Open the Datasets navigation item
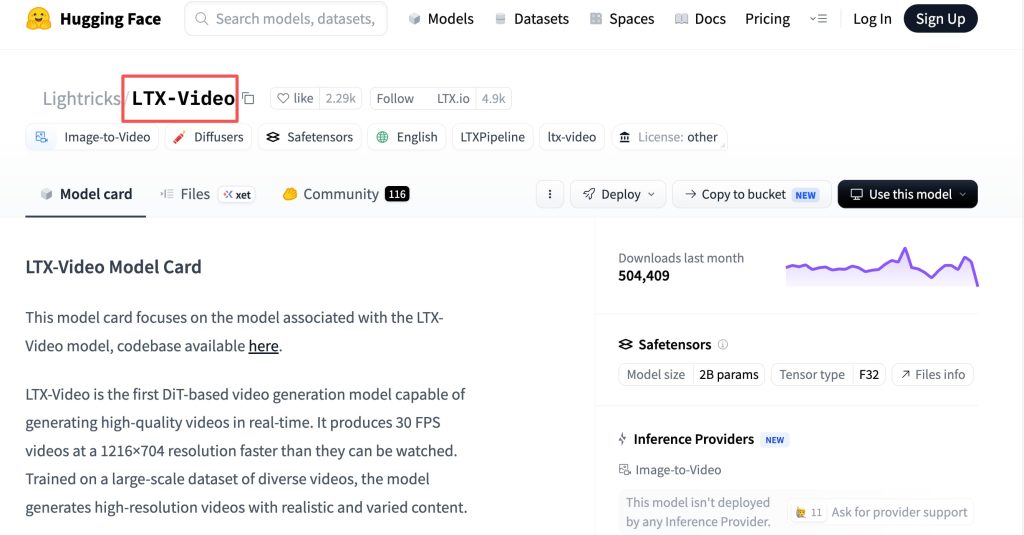This screenshot has width=1024, height=535. pyautogui.click(x=532, y=19)
